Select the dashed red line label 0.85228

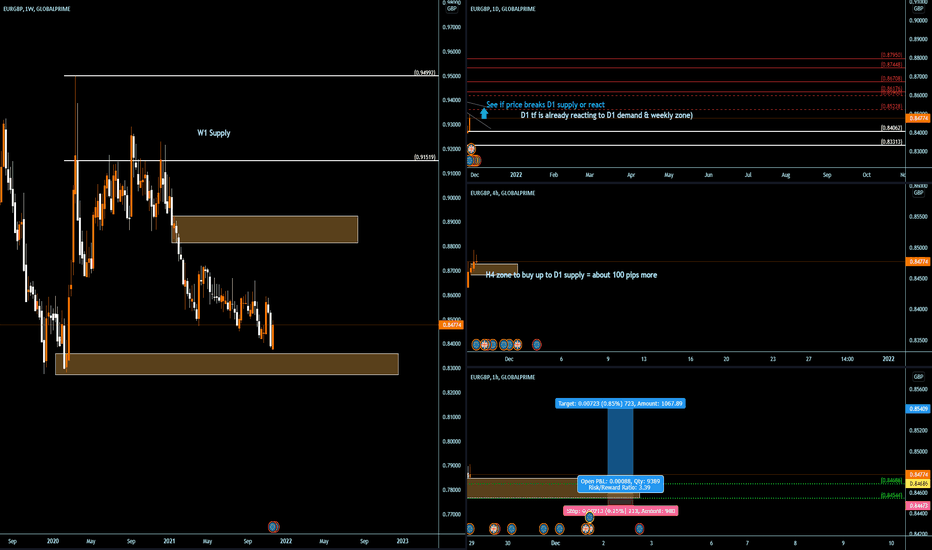click(x=892, y=107)
